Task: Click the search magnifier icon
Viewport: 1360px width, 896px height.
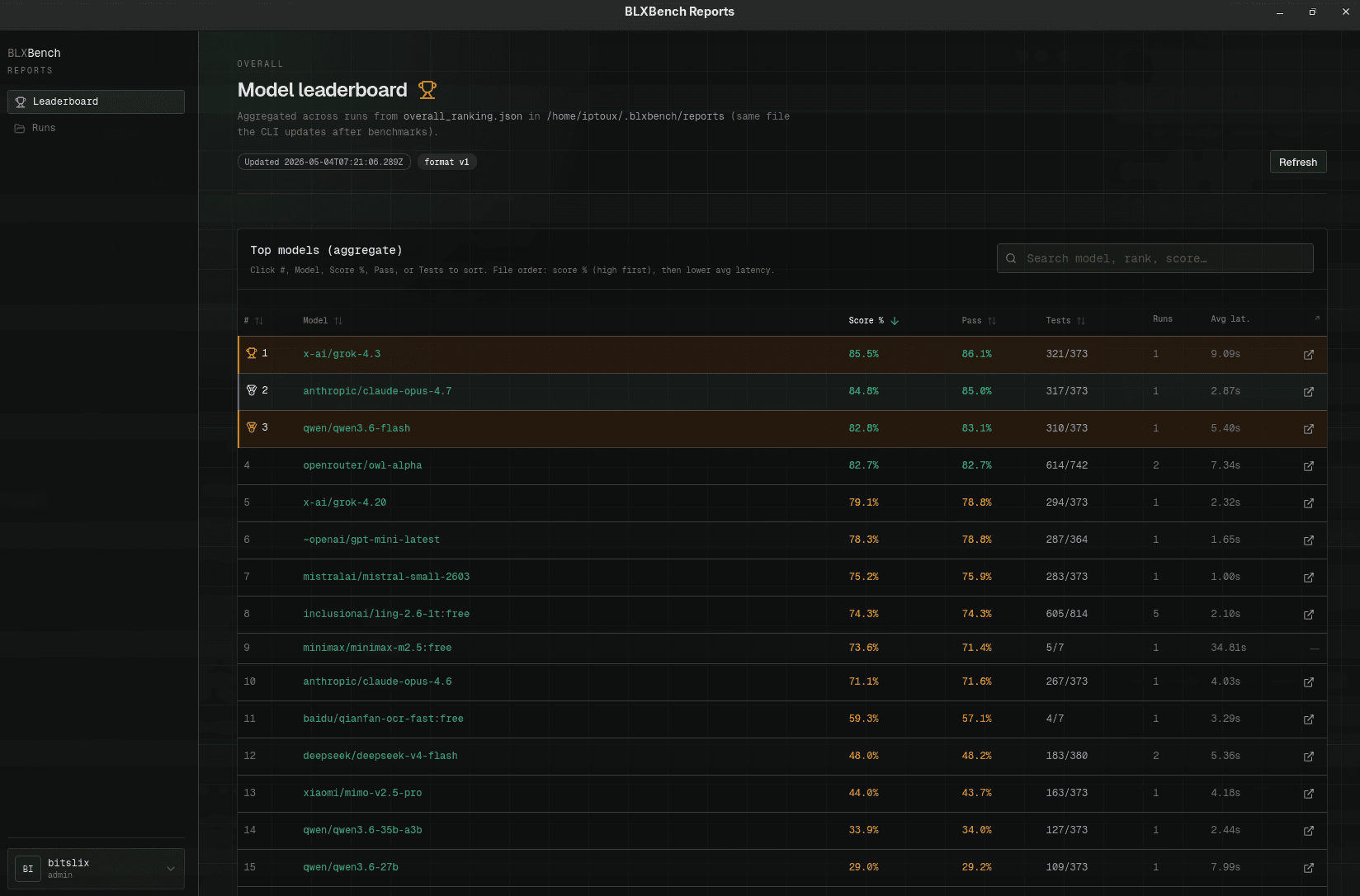Action: 1011,258
